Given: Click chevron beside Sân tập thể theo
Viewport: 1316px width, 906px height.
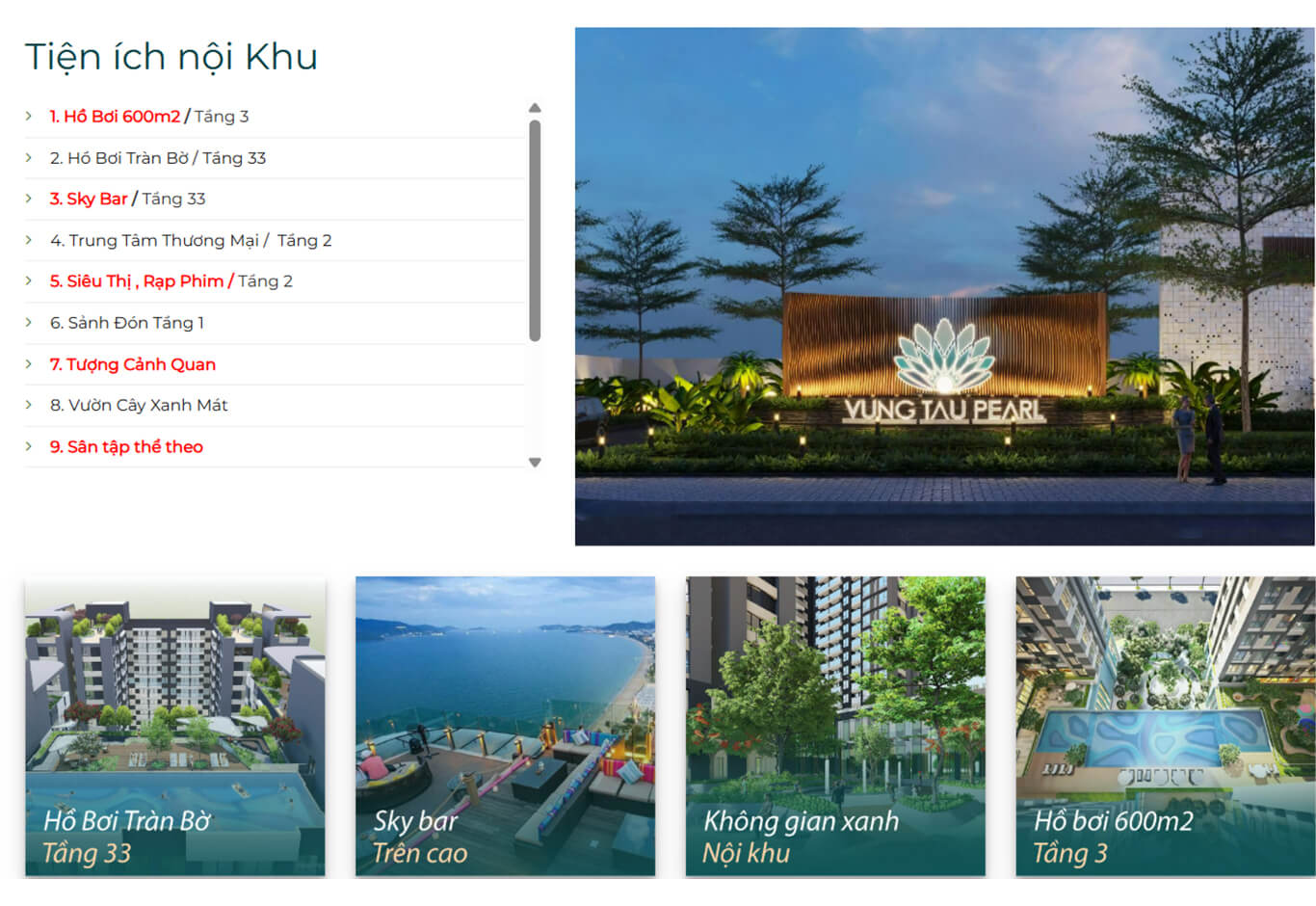Looking at the screenshot, I should (29, 446).
